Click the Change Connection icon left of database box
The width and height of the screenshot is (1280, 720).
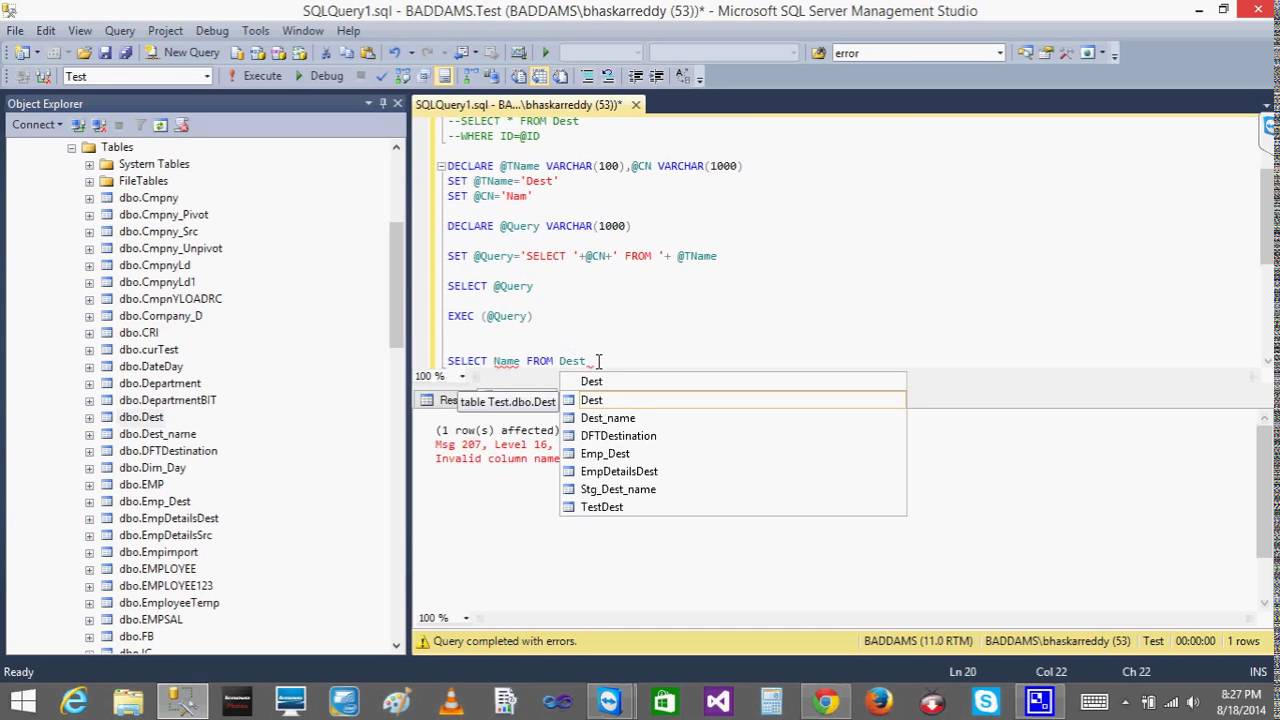click(43, 76)
